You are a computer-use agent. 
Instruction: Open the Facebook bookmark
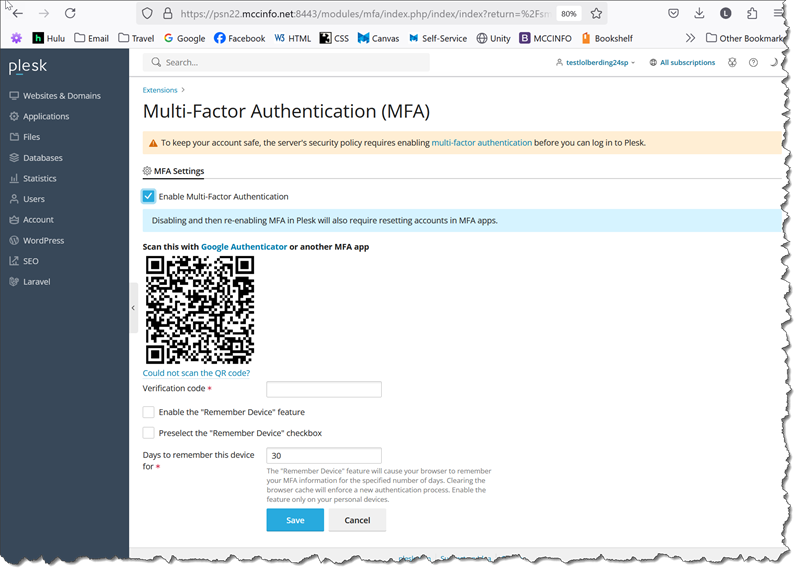click(x=240, y=38)
